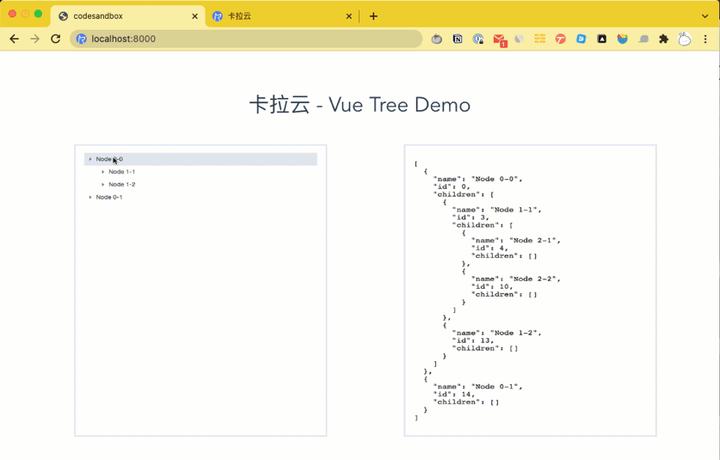The image size is (720, 460).
Task: Click the "name": "Node 1-2" JSON line
Action: point(497,333)
